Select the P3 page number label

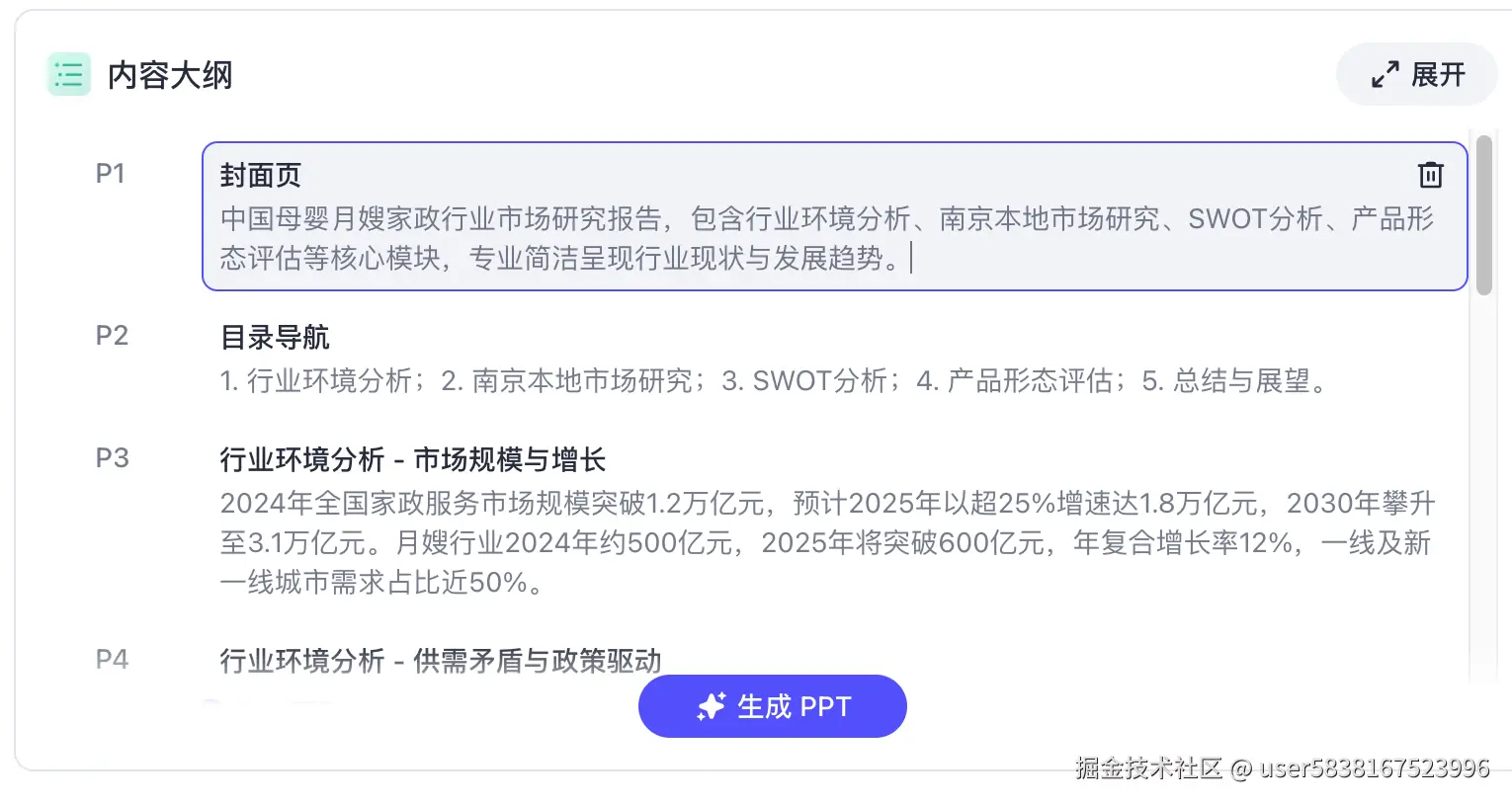[112, 458]
